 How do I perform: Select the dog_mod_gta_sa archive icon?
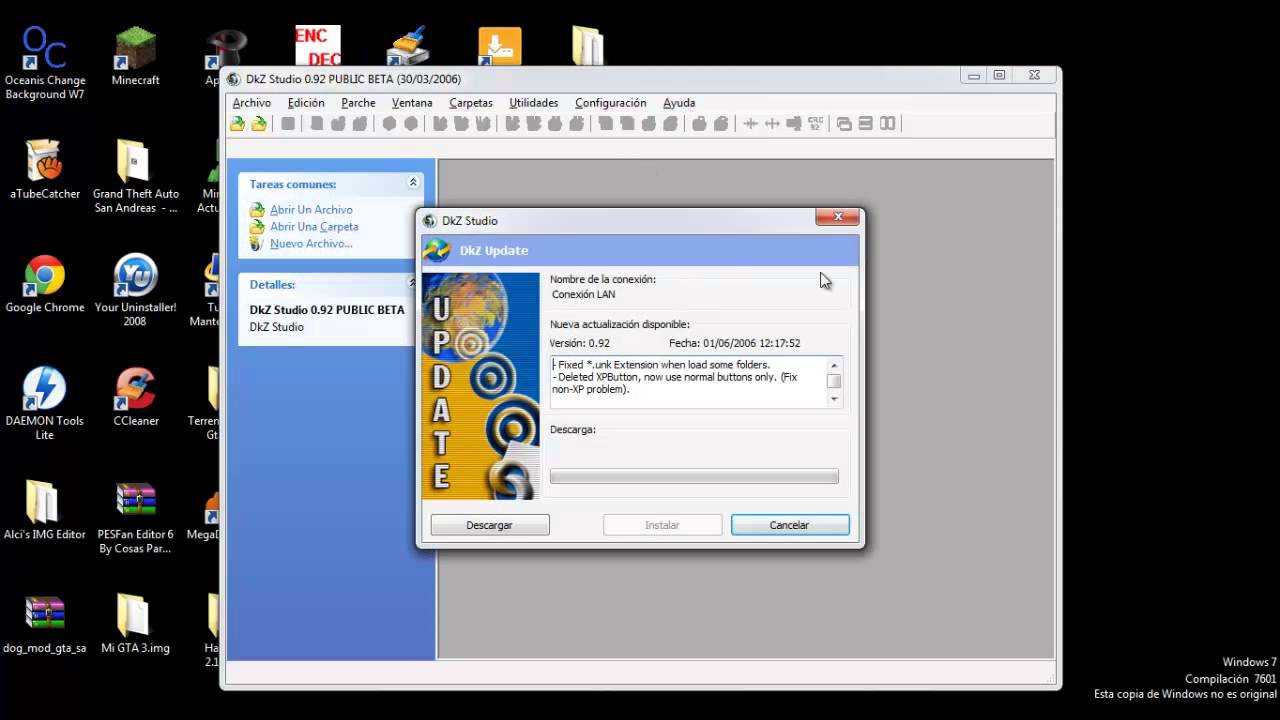coord(45,625)
